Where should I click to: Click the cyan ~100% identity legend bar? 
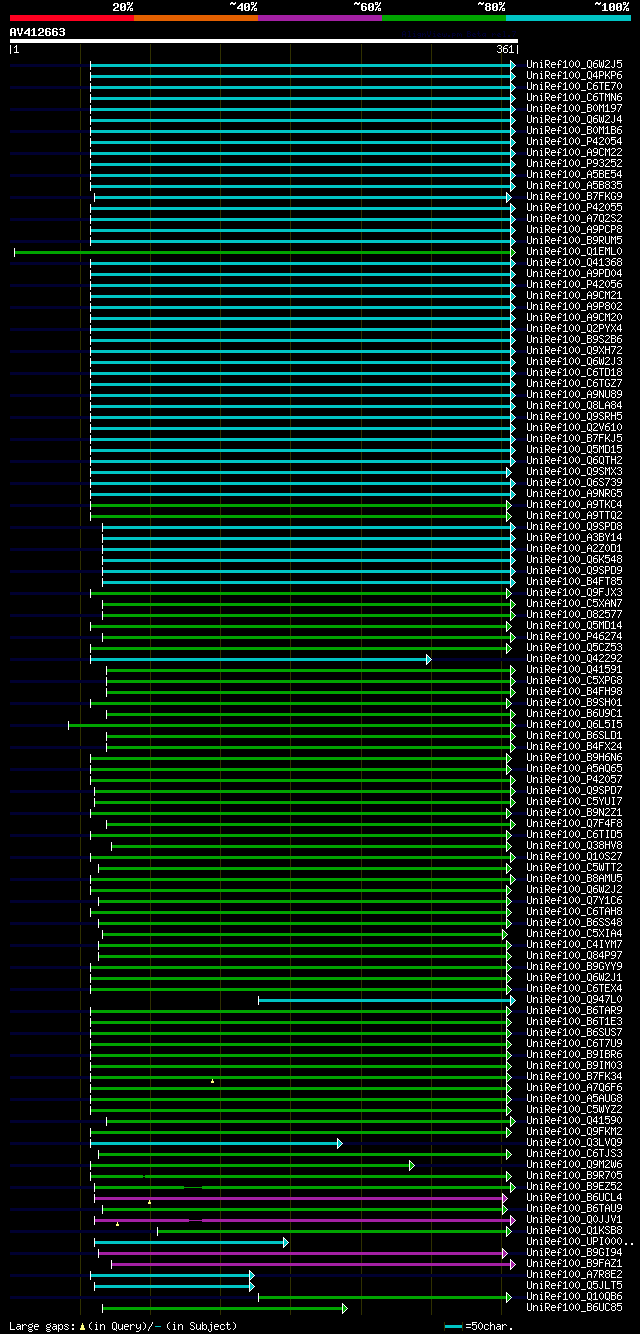567,17
